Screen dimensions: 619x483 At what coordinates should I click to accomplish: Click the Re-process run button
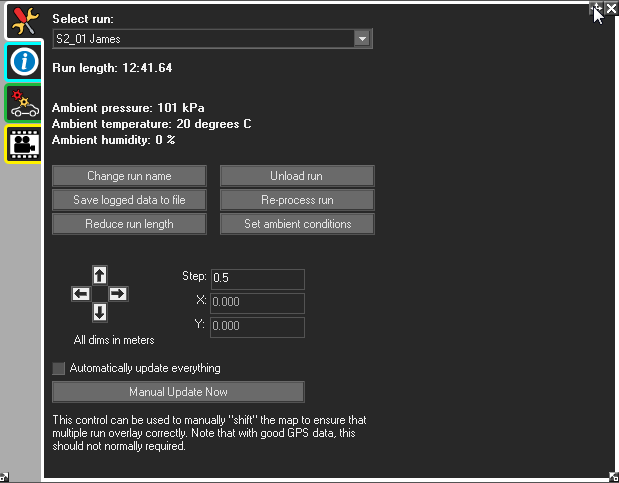pos(297,200)
